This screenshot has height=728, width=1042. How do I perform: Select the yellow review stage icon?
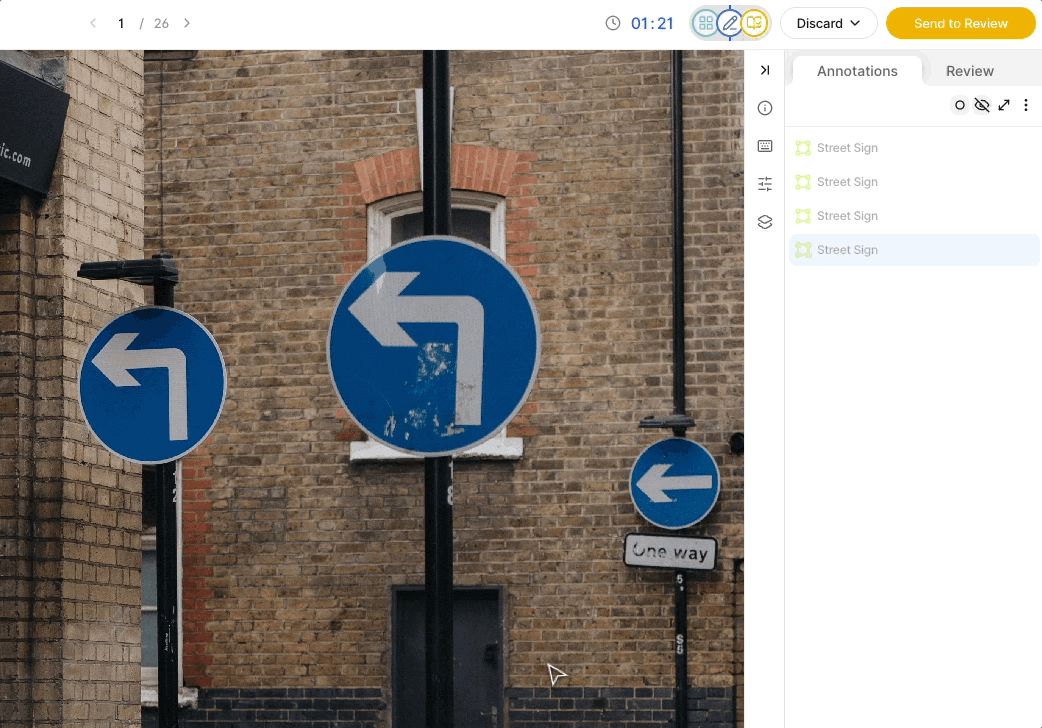pyautogui.click(x=754, y=23)
